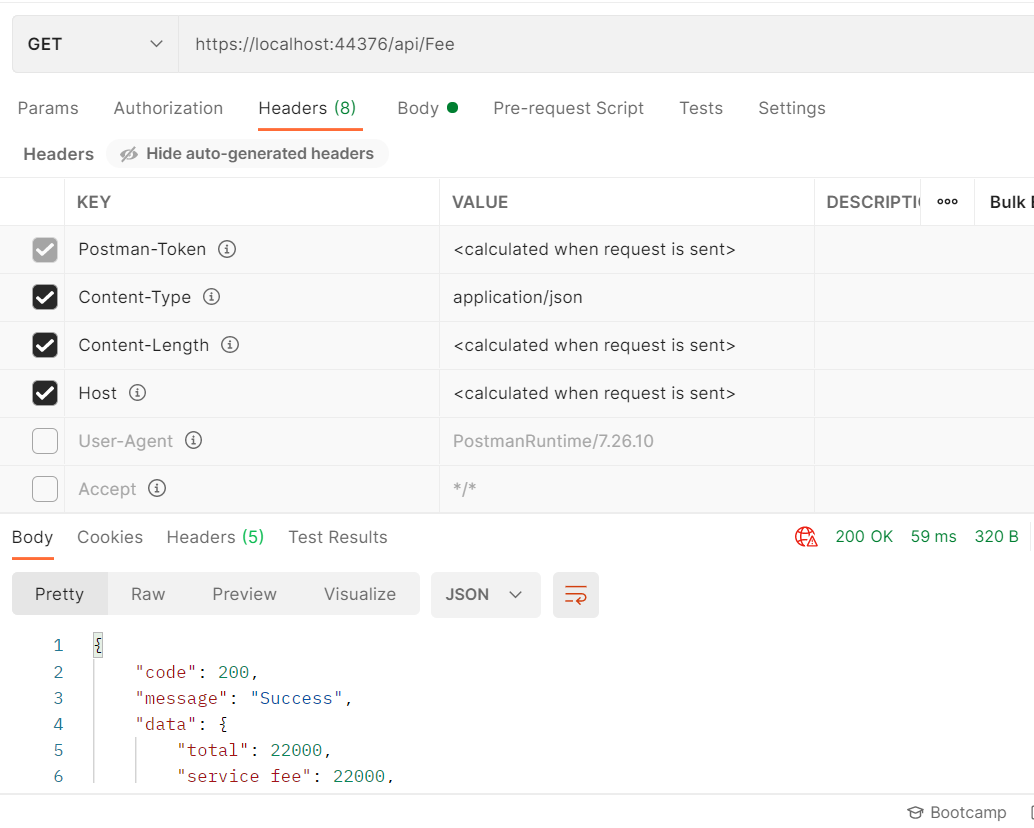
Task: Click the graduation cap Bootcamp icon
Action: point(915,812)
